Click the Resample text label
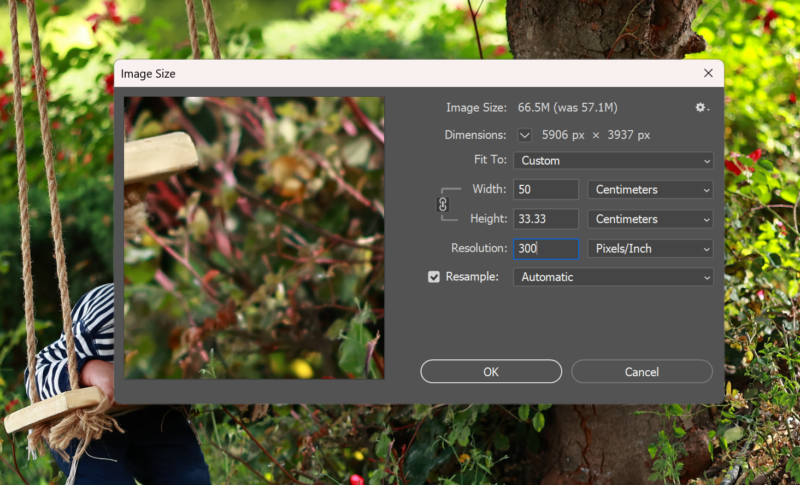The height and width of the screenshot is (485, 800). tap(471, 277)
